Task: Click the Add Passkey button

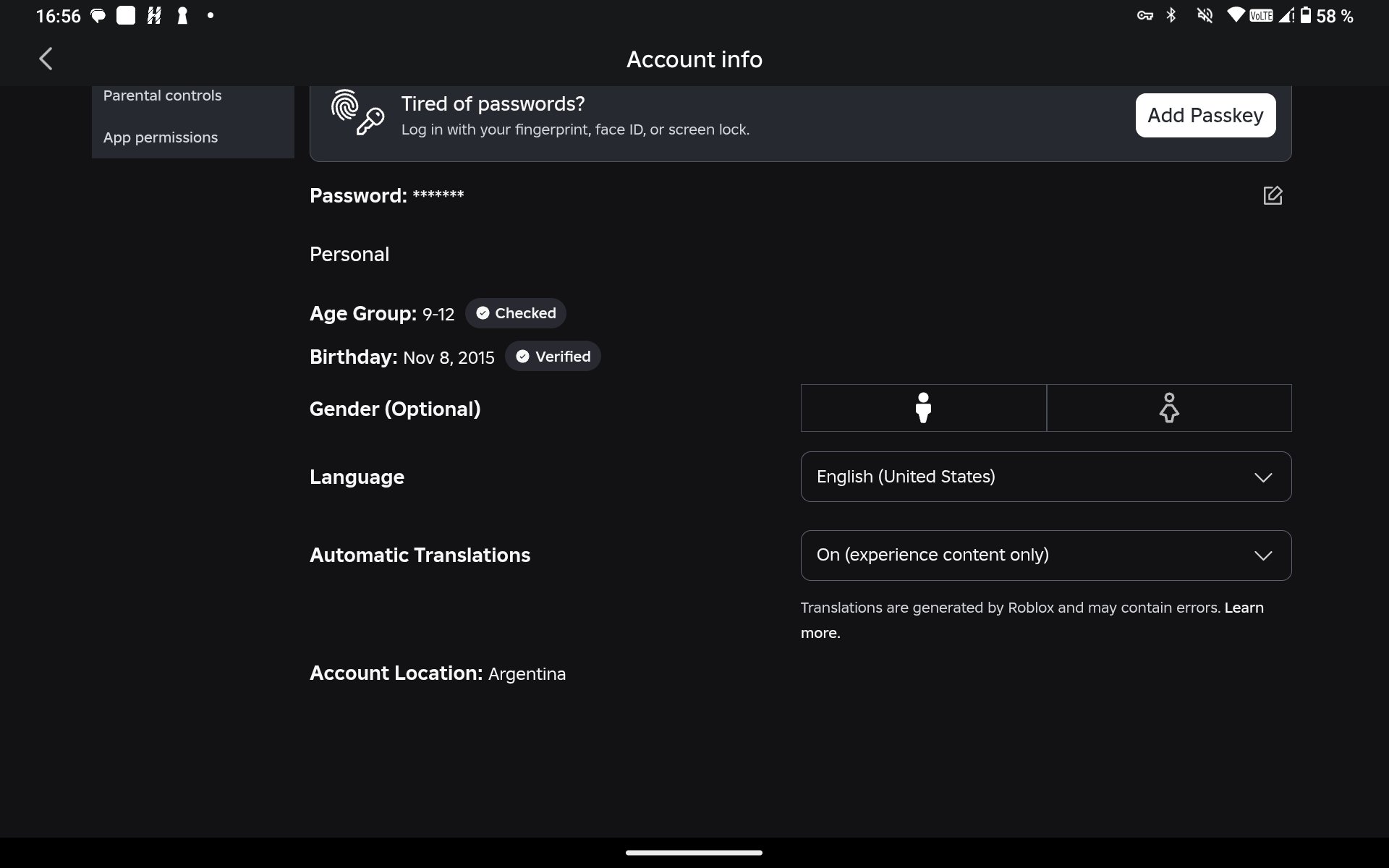Action: pos(1205,115)
